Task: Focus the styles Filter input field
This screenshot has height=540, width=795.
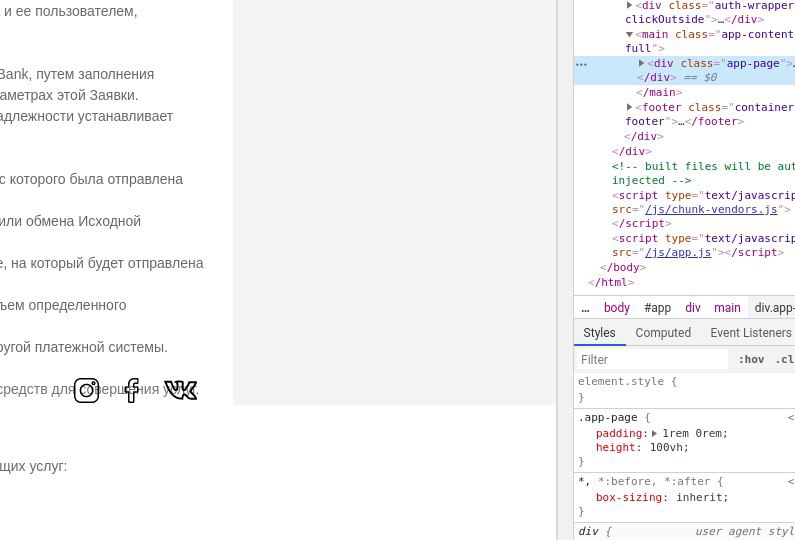Action: click(x=652, y=359)
